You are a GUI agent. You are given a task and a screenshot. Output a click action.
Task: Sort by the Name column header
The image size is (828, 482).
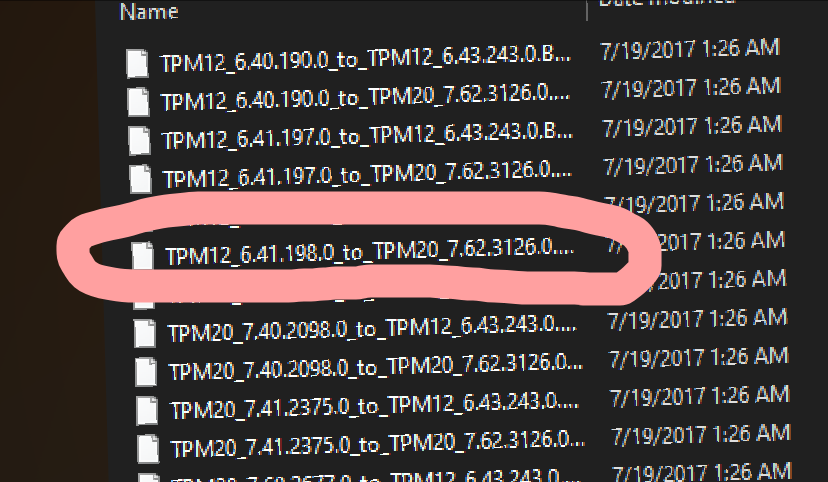click(x=149, y=12)
